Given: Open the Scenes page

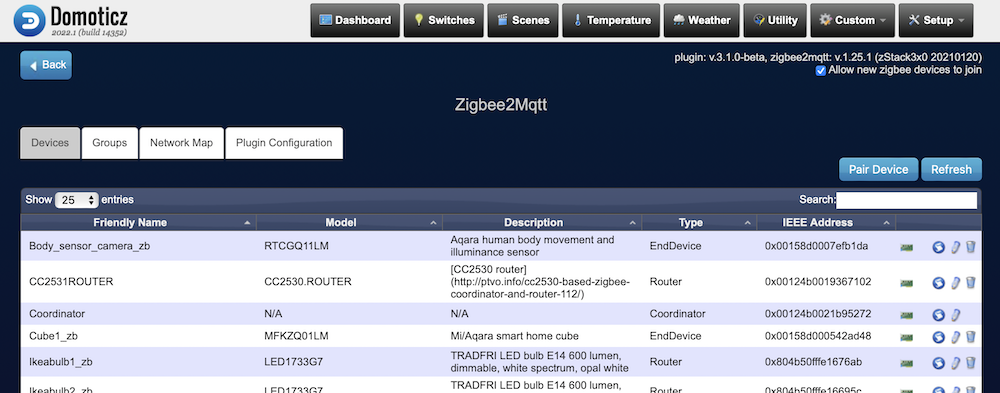Looking at the screenshot, I should tap(523, 20).
